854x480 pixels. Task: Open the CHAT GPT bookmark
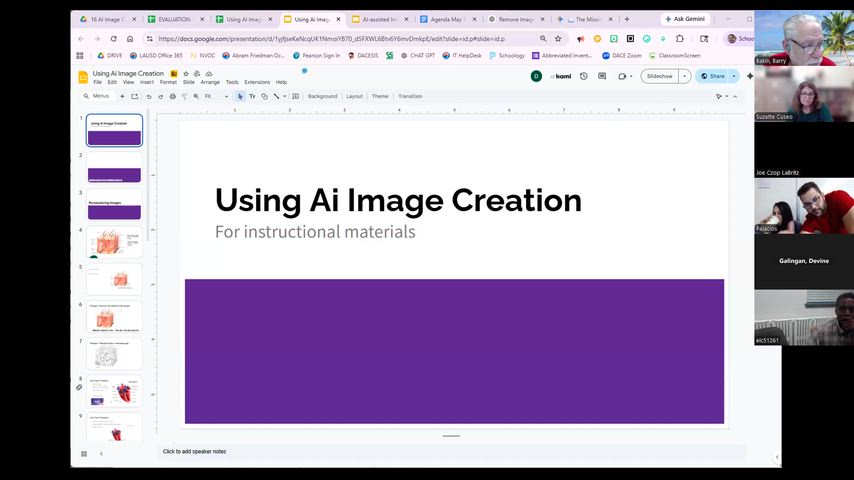(x=418, y=56)
